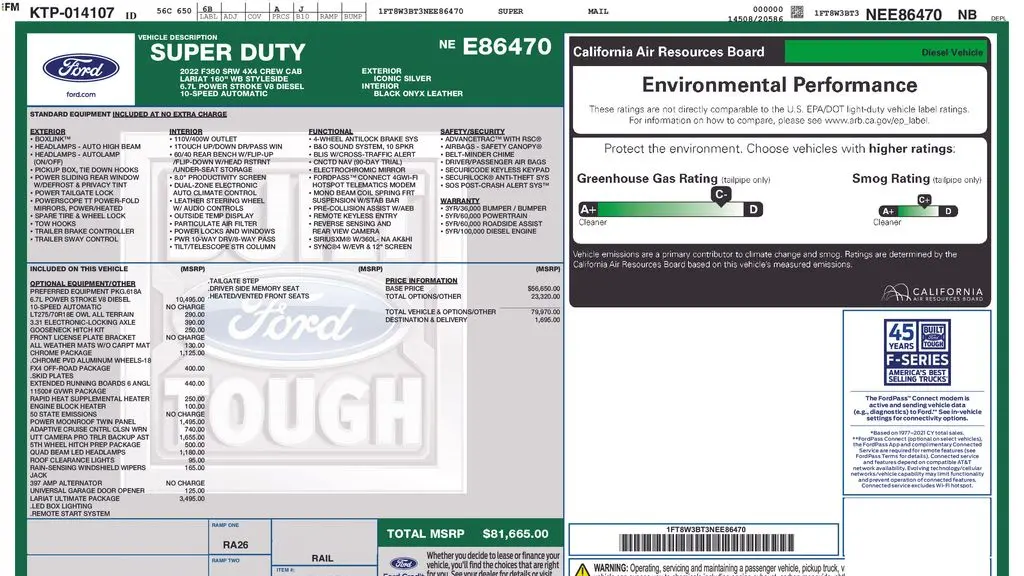Viewport: 1024px width, 576px height.
Task: Select the STANDARD EQUIPMENT included heading
Action: pos(128,114)
